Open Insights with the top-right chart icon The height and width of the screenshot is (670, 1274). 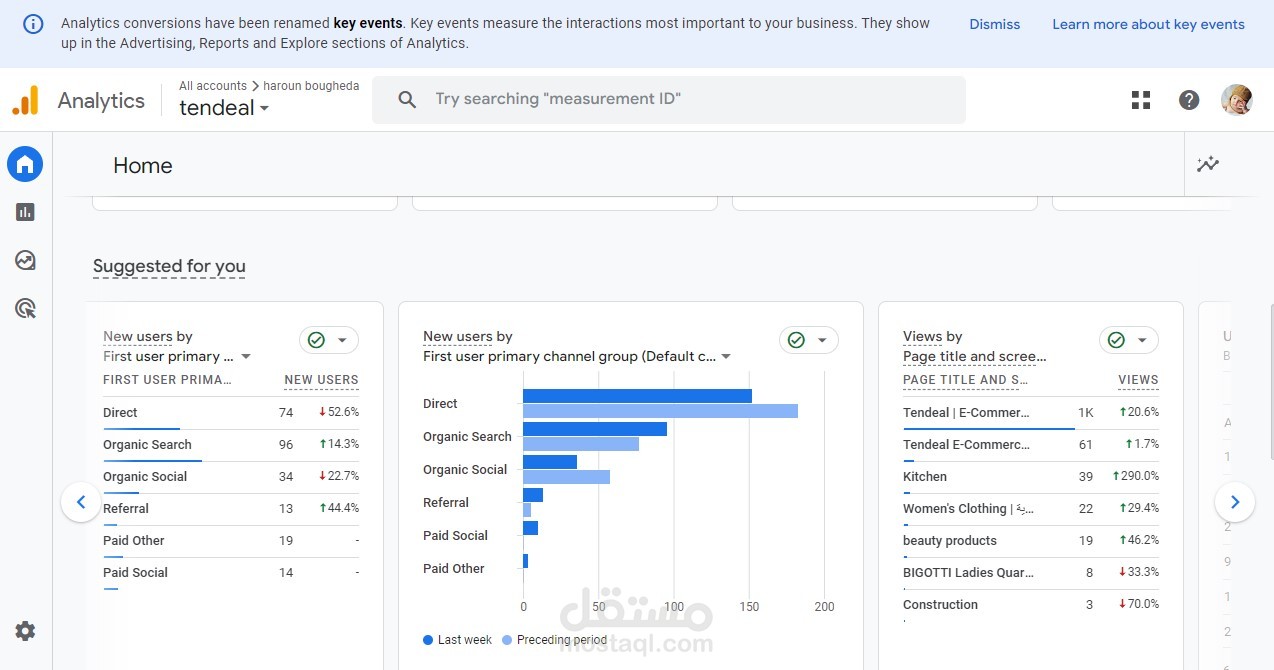(1208, 164)
